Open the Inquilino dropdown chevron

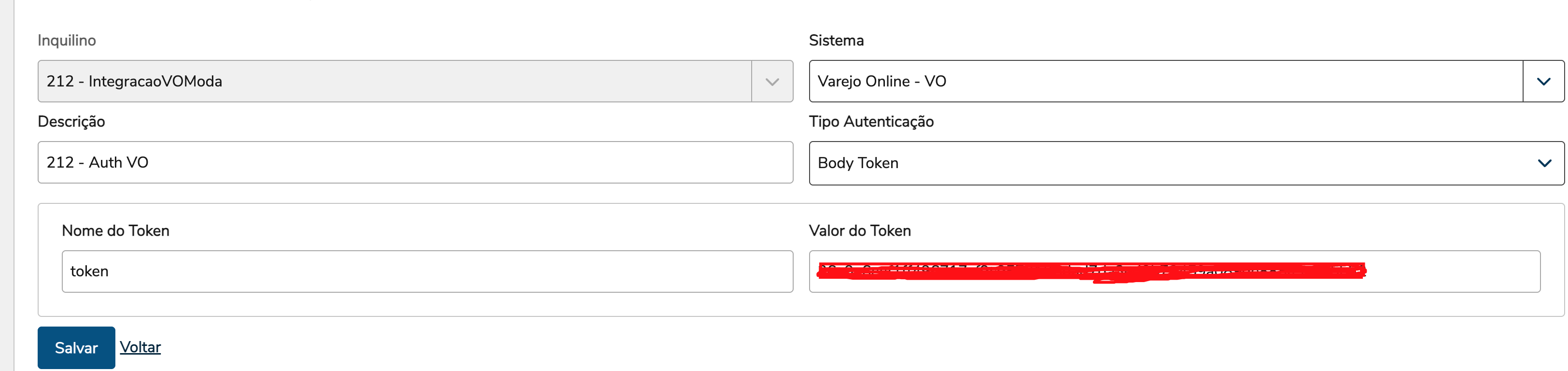[772, 82]
